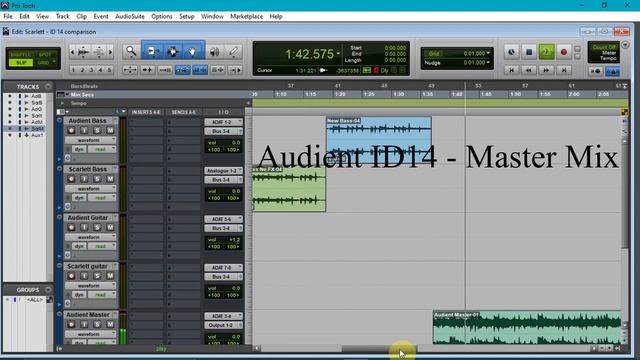Recall Zoom preset 1

coord(73,70)
